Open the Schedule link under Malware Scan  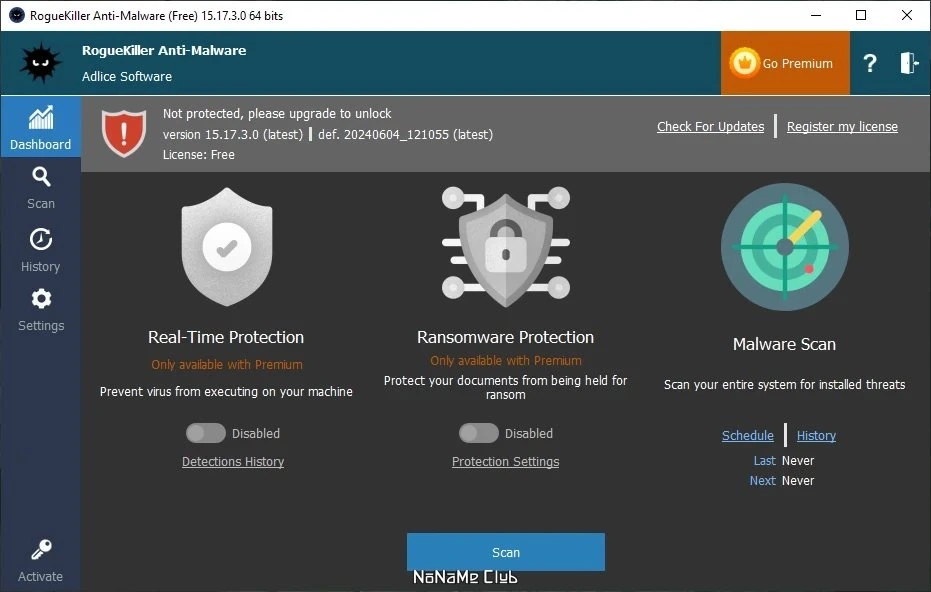[748, 435]
